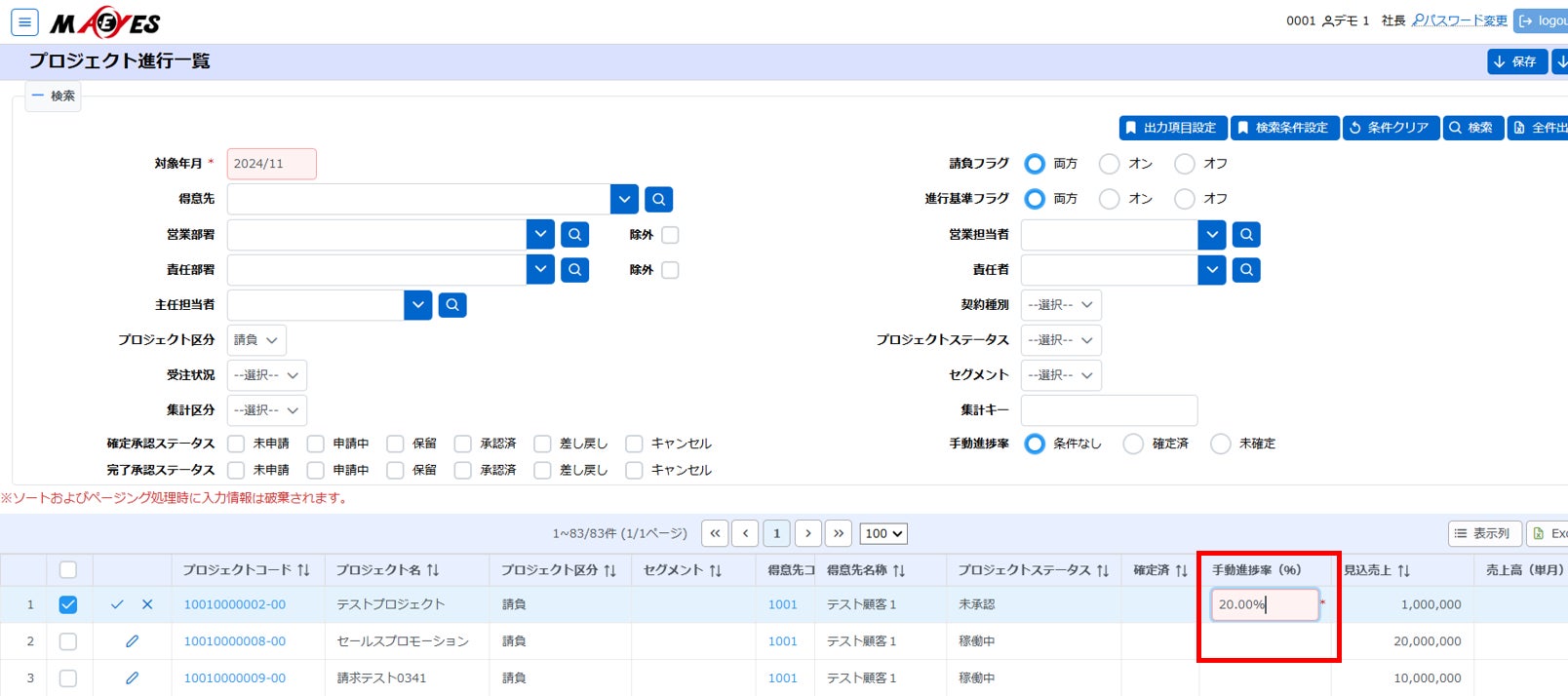Open プロジェクト区分 請負 dropdown
Screen dimensions: 1568x696
(256, 340)
